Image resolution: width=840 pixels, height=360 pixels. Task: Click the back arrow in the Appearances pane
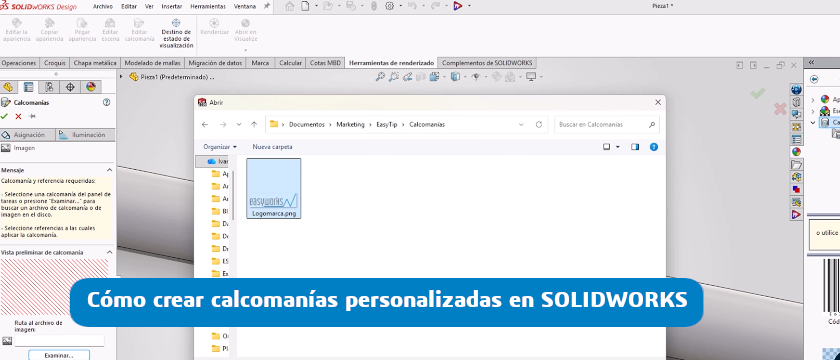(x=814, y=79)
